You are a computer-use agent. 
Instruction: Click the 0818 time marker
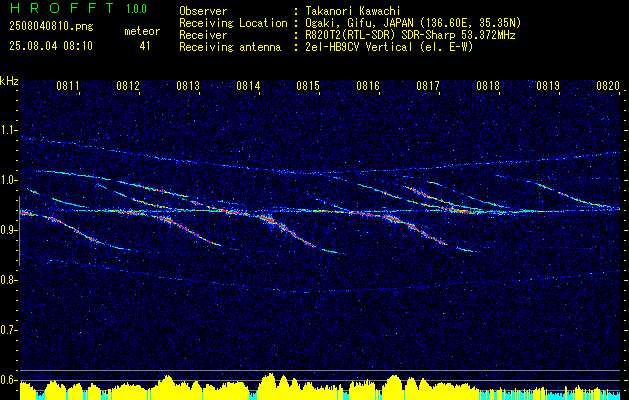[x=488, y=85]
